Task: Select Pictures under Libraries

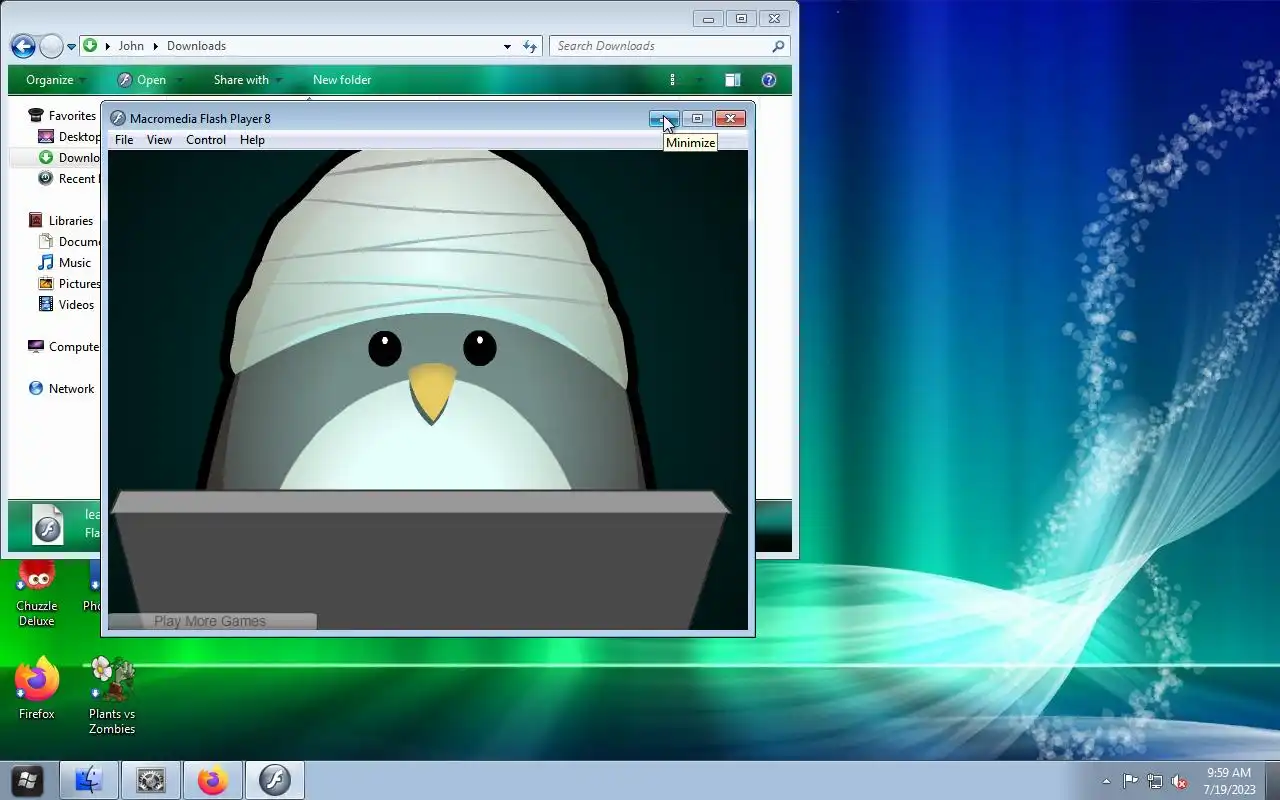Action: [x=68, y=284]
